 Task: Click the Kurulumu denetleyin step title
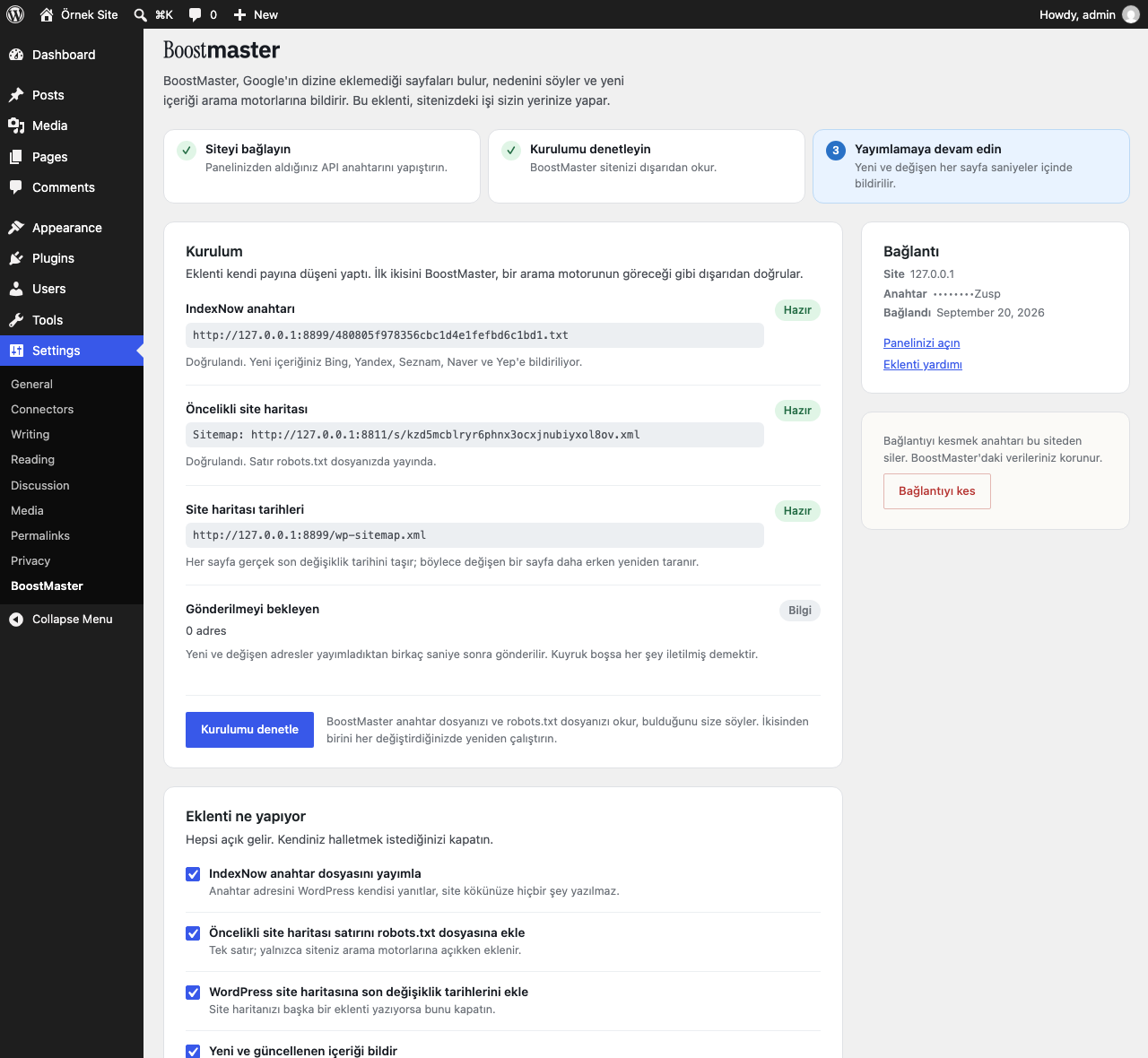(590, 150)
